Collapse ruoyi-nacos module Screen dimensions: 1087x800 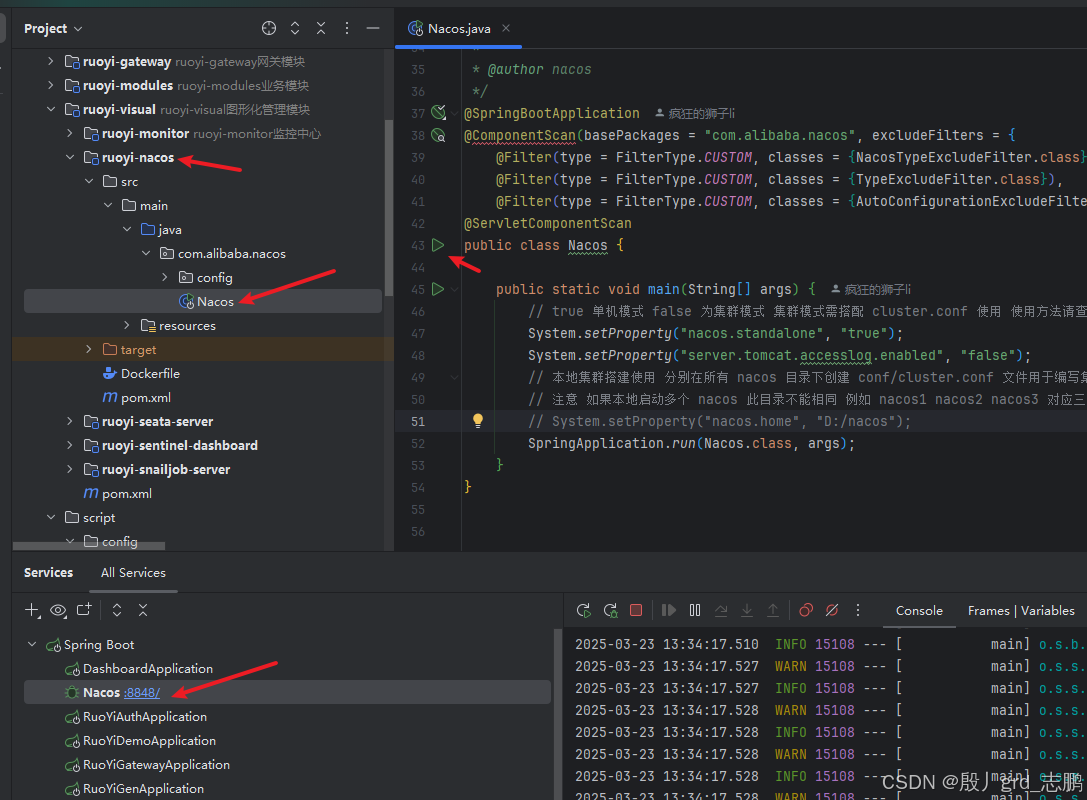(69, 157)
